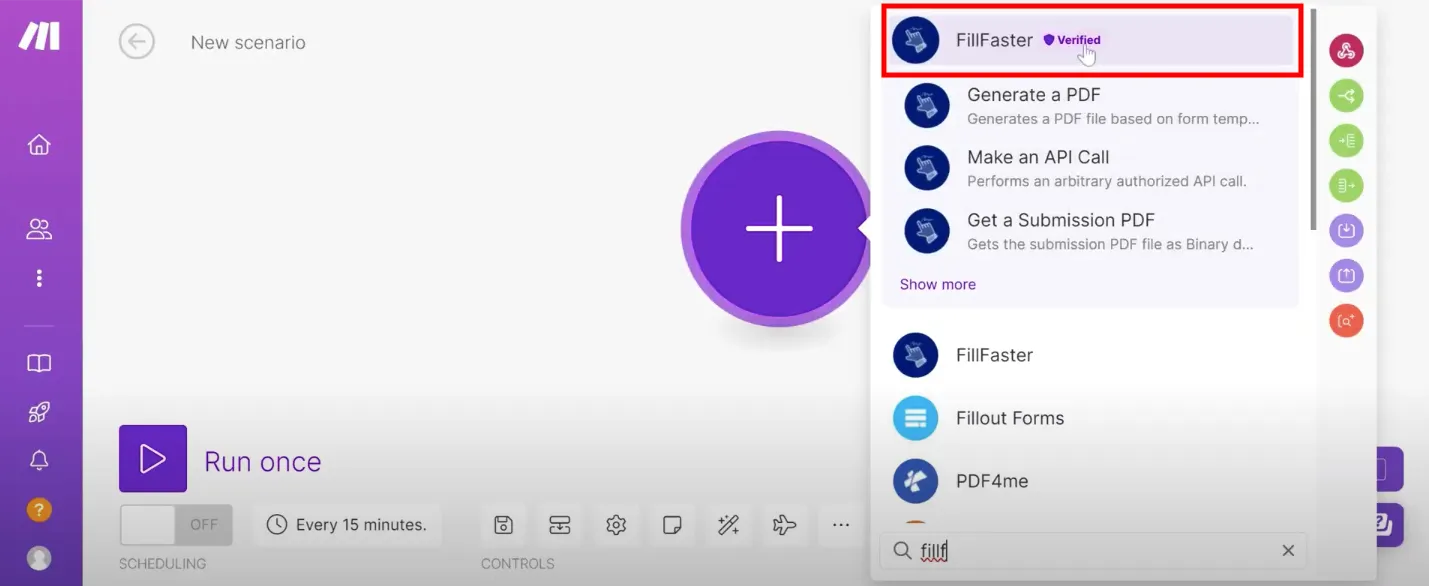
Task: Select the second FillFaster app entry
Action: coord(1090,355)
